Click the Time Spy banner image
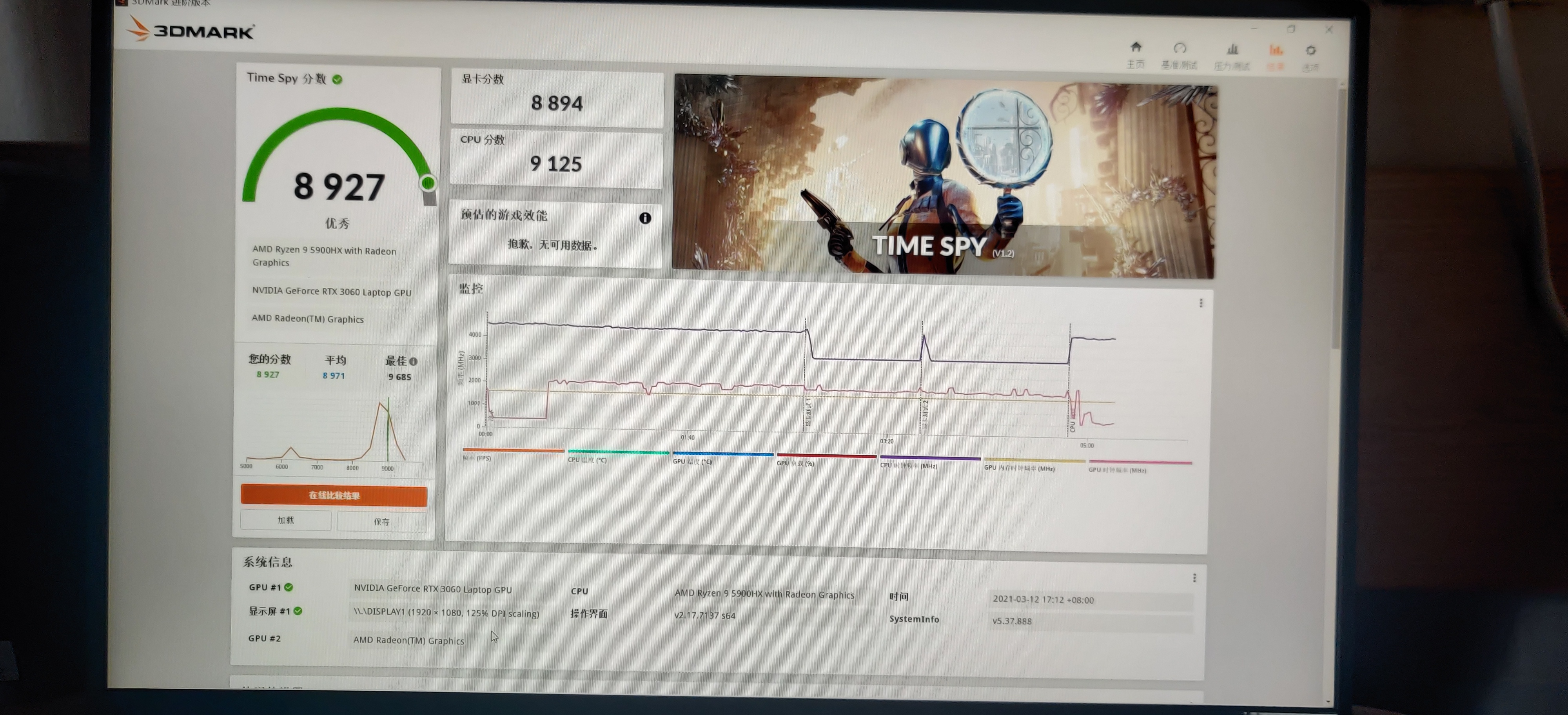 [944, 176]
